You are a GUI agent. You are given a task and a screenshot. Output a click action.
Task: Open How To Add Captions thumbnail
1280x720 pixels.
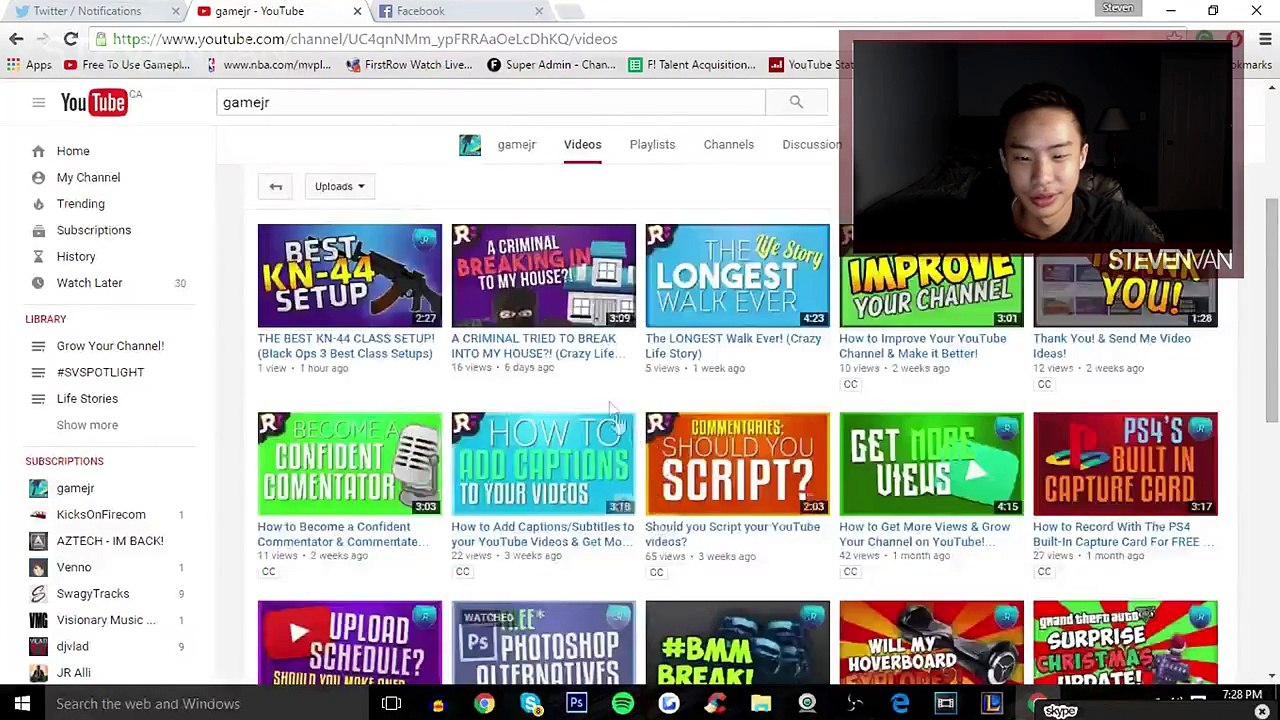[543, 464]
